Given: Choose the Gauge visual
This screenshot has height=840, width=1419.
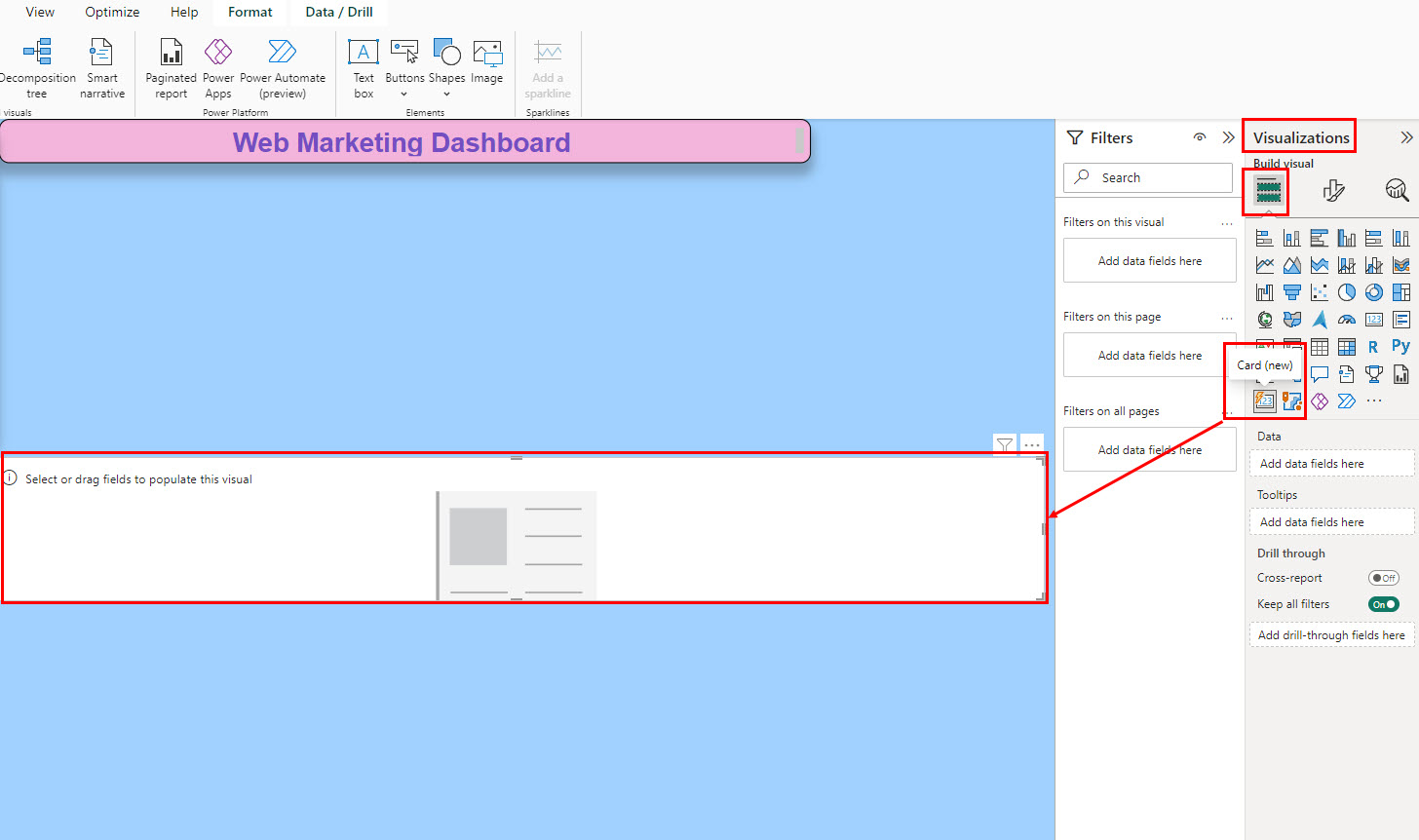Looking at the screenshot, I should [1347, 320].
